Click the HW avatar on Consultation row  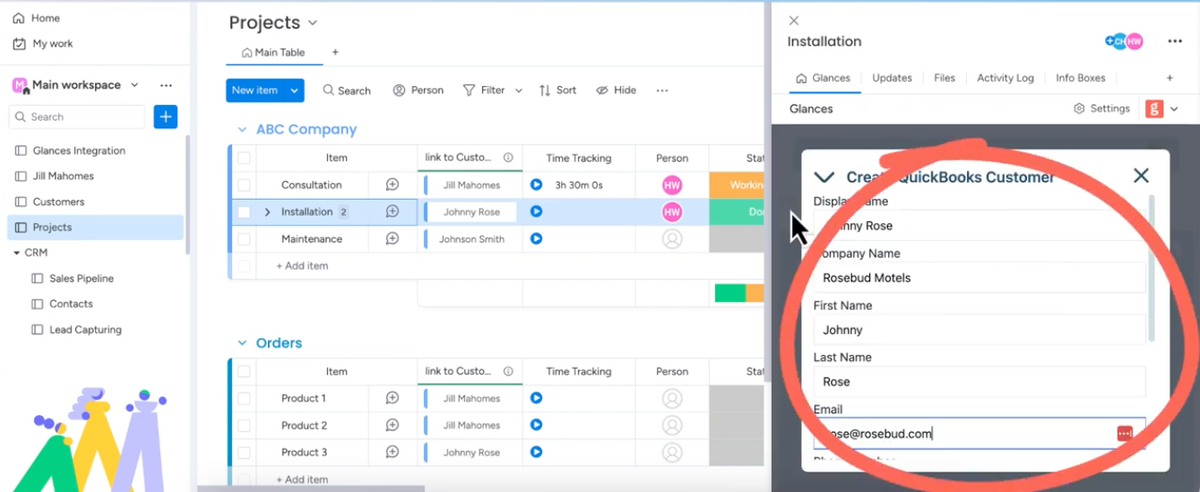tap(672, 185)
